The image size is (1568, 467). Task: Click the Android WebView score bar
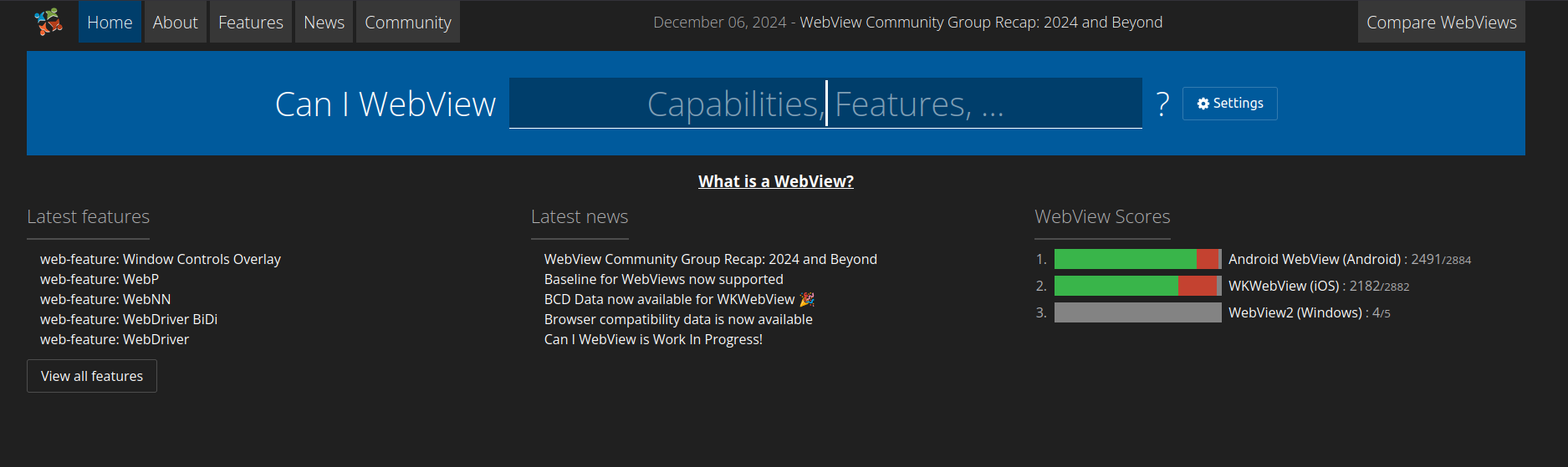pyautogui.click(x=1137, y=259)
